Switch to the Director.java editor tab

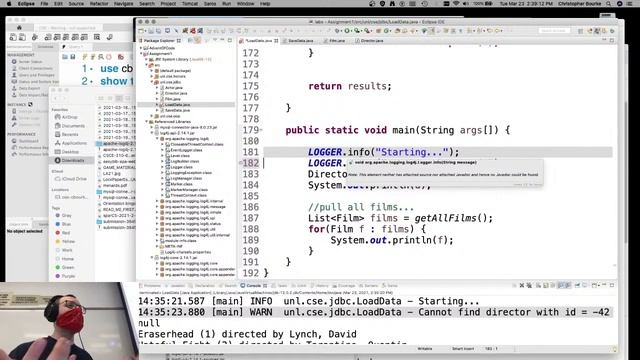371,41
